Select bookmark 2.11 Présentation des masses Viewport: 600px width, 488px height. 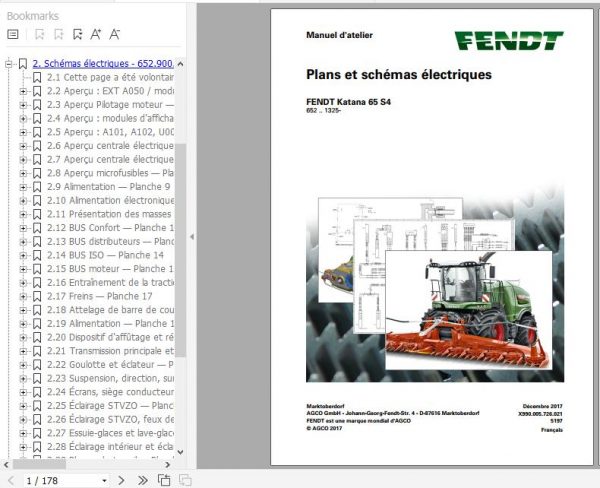[x=109, y=214]
